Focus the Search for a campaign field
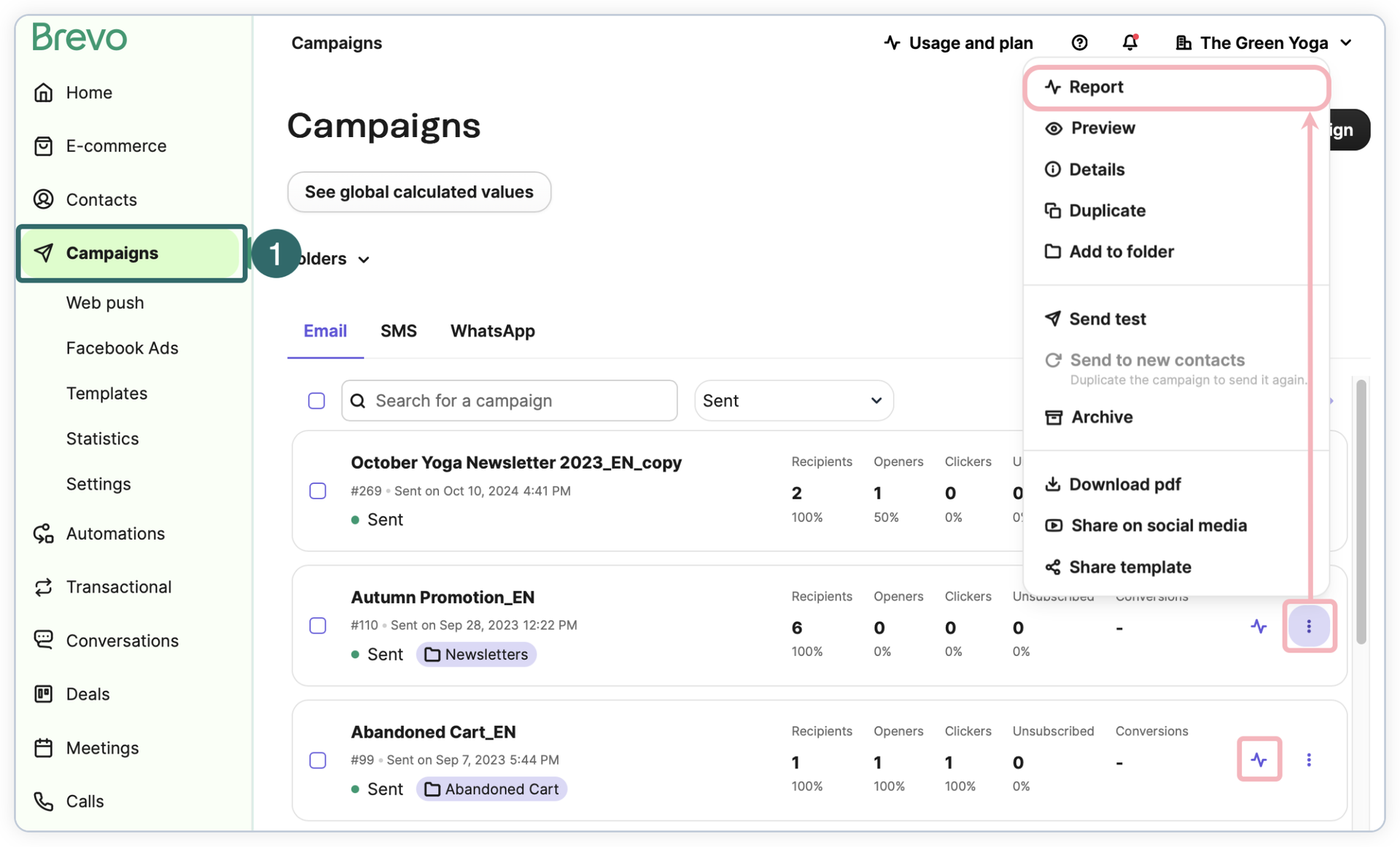 click(x=510, y=401)
